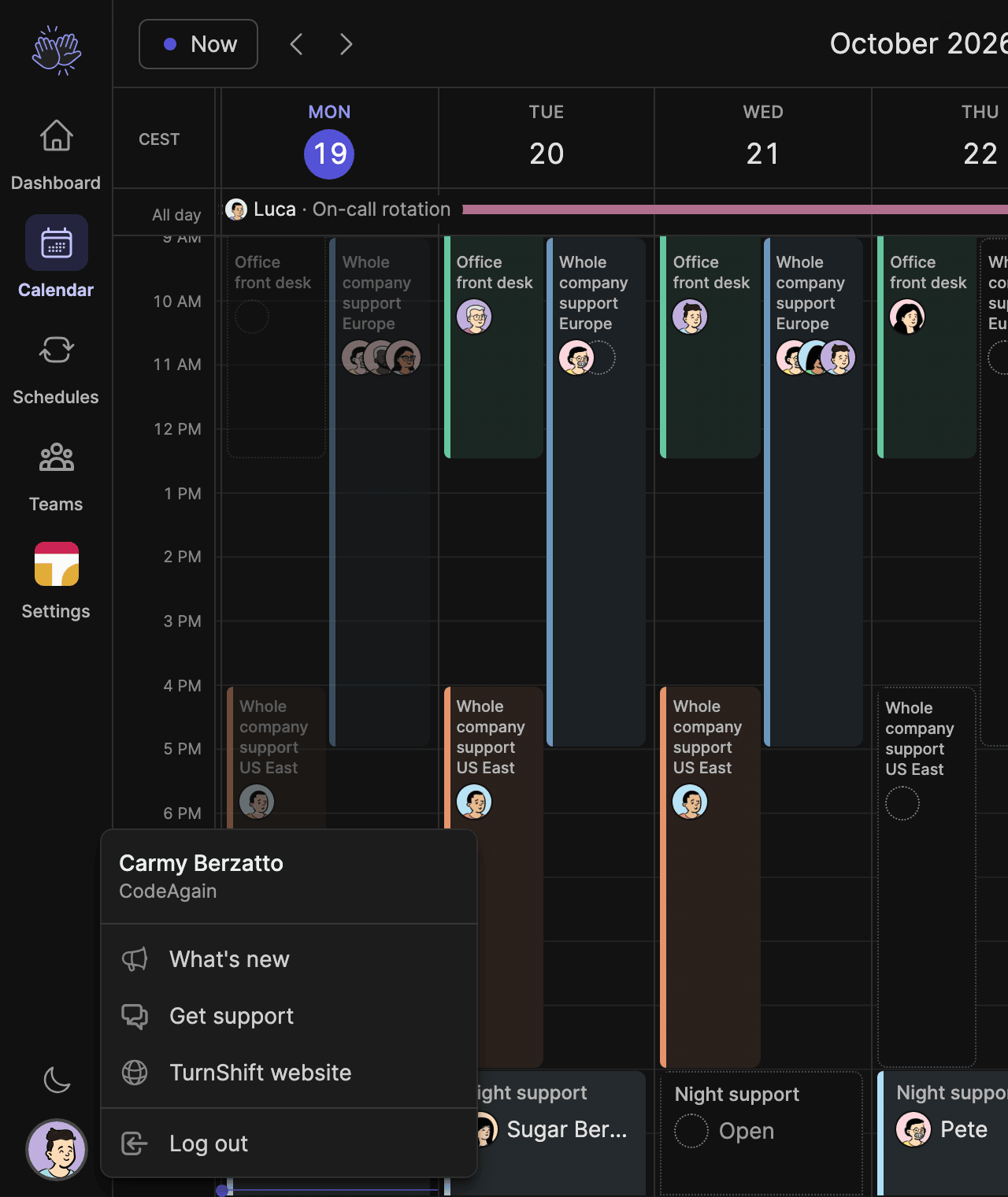This screenshot has width=1008, height=1197.
Task: Toggle dark mode moon icon
Action: click(57, 1080)
